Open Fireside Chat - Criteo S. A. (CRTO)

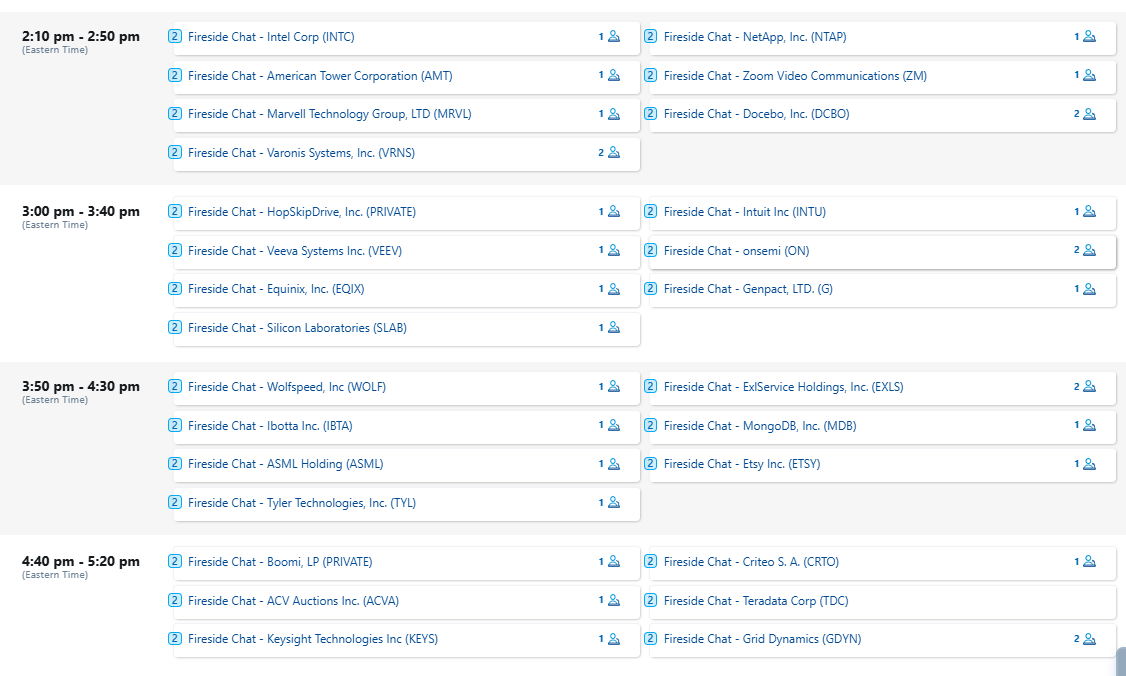click(751, 562)
